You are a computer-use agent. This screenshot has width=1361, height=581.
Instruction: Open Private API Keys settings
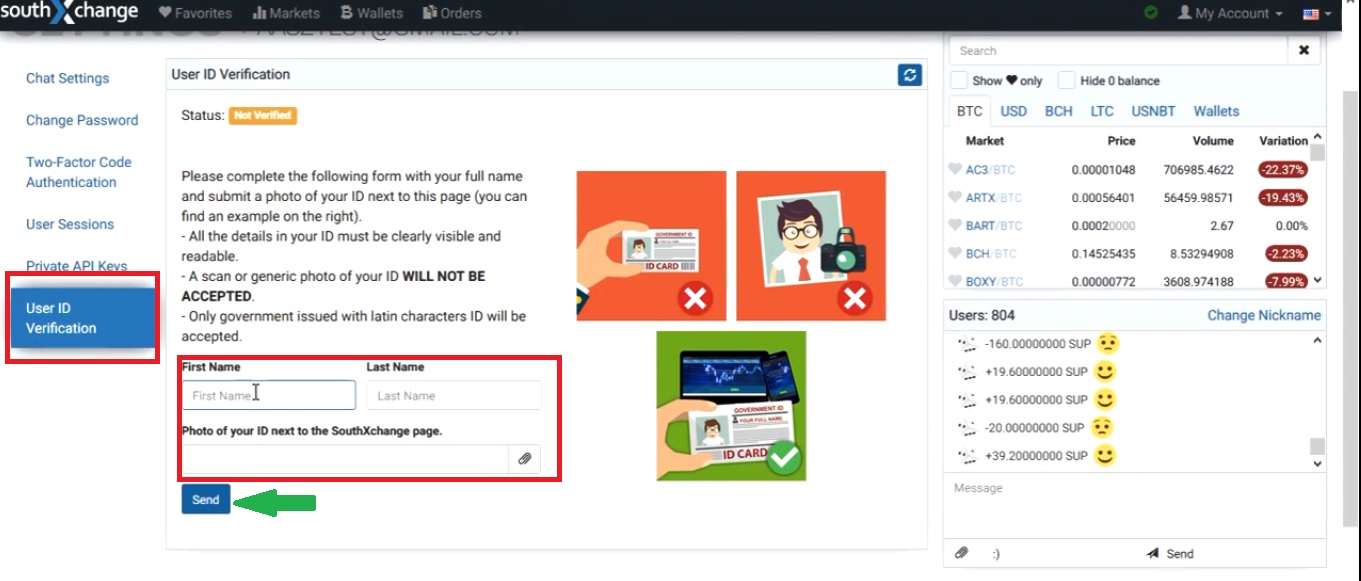coord(77,266)
